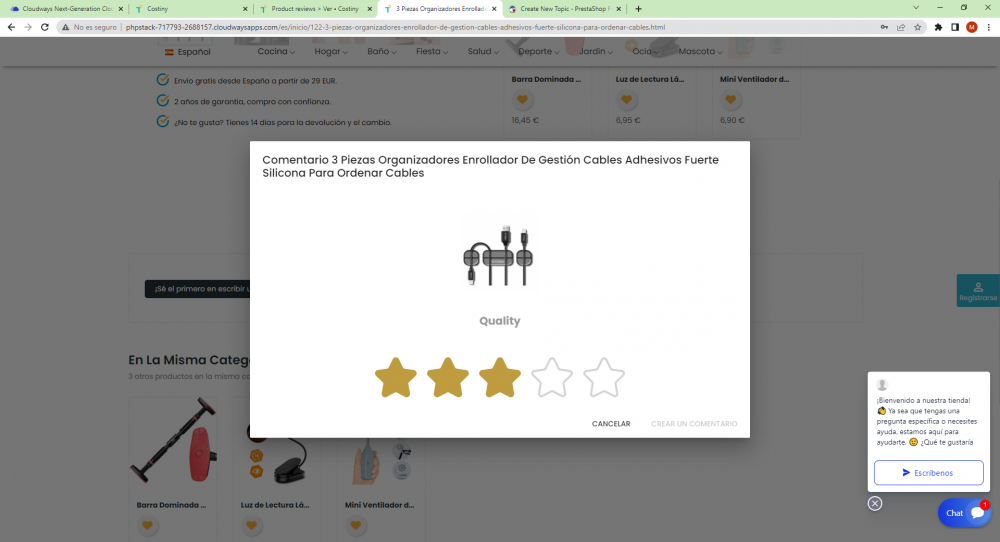Click the Escríbenos chat button

(x=929, y=472)
